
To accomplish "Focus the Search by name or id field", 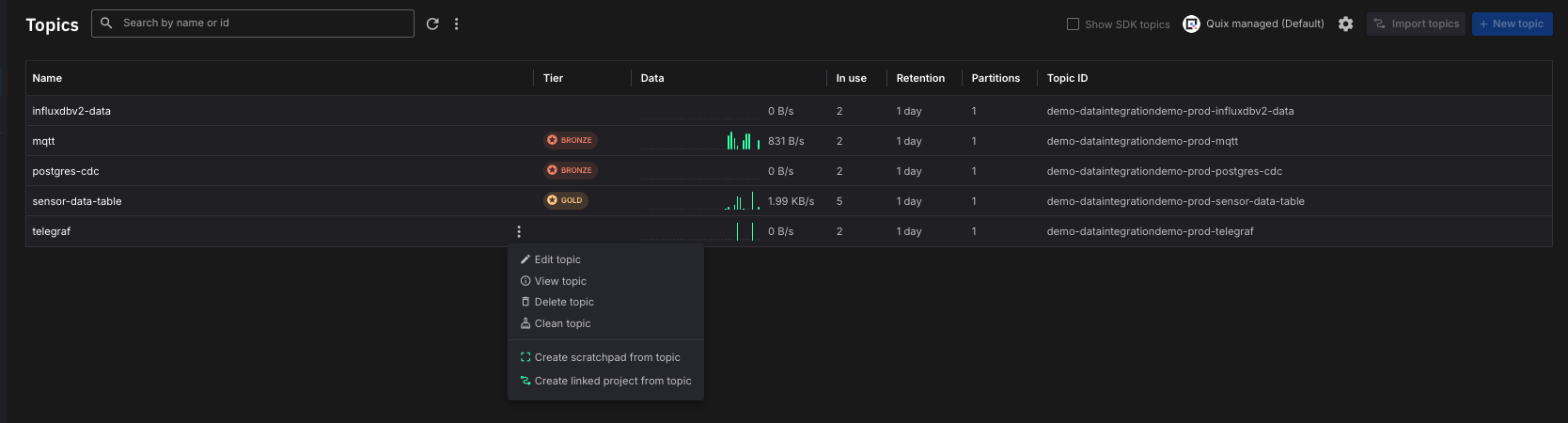I will [x=253, y=23].
